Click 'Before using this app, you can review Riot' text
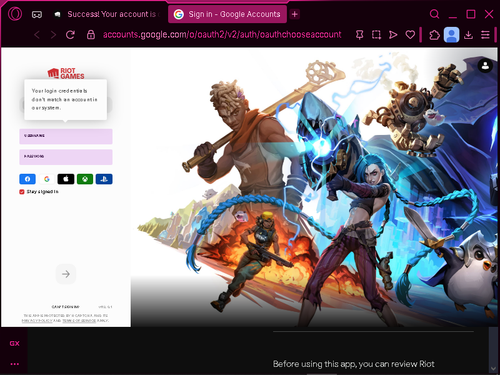 tap(354, 364)
